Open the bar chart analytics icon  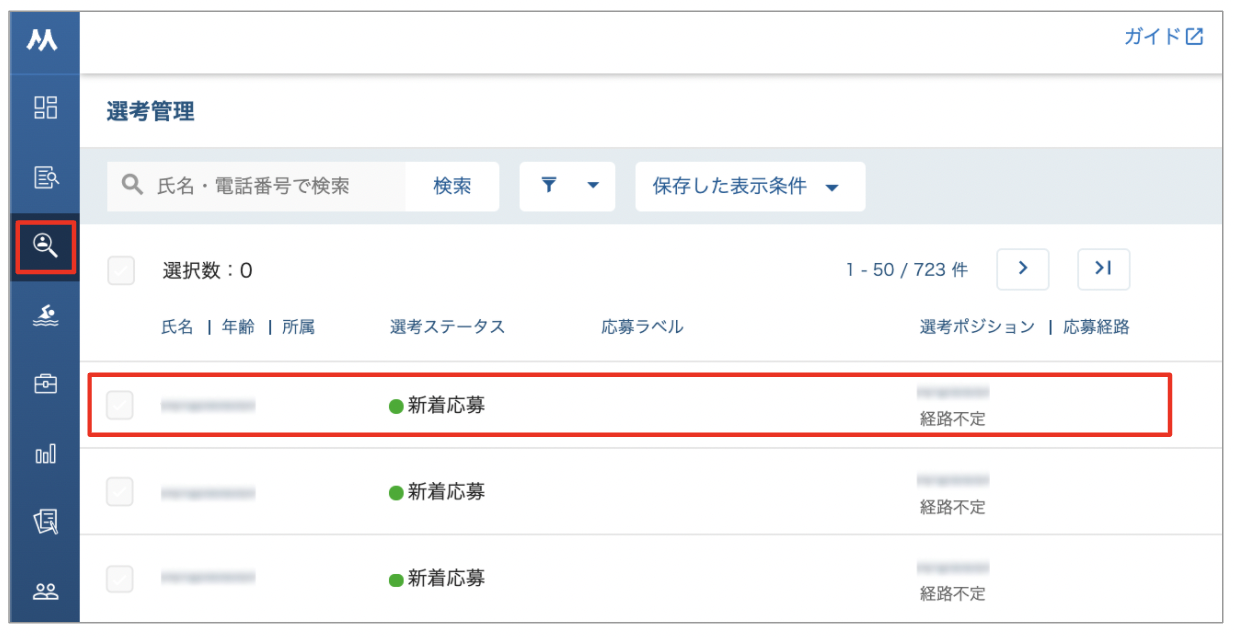[x=46, y=454]
